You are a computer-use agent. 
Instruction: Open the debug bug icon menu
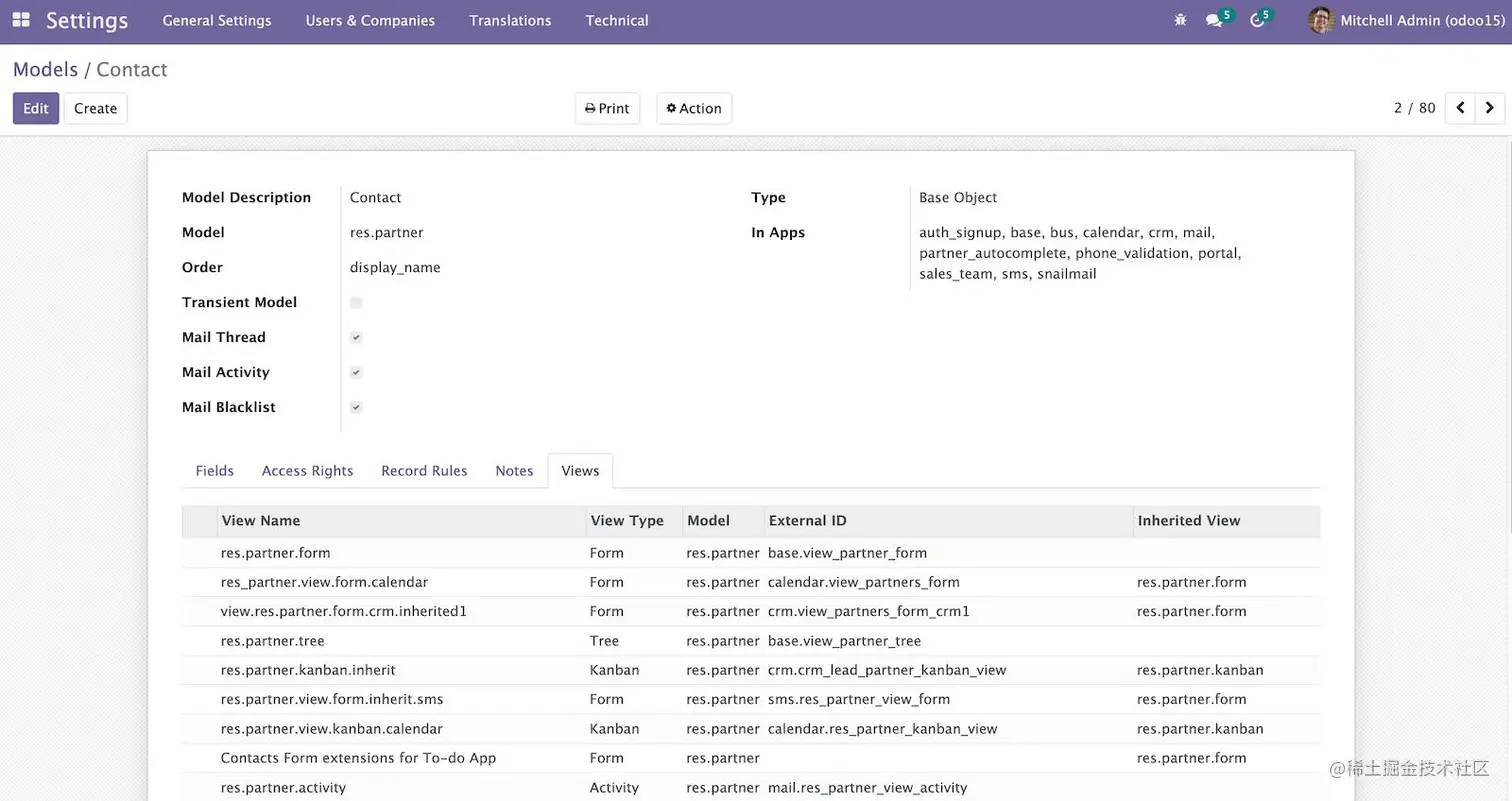1181,20
